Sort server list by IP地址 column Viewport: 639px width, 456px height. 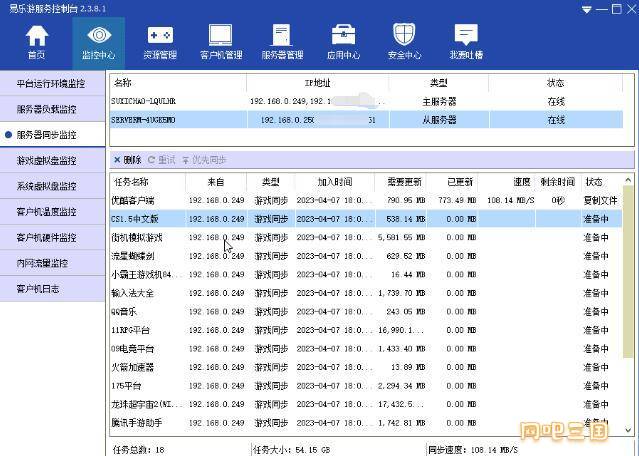coord(317,83)
